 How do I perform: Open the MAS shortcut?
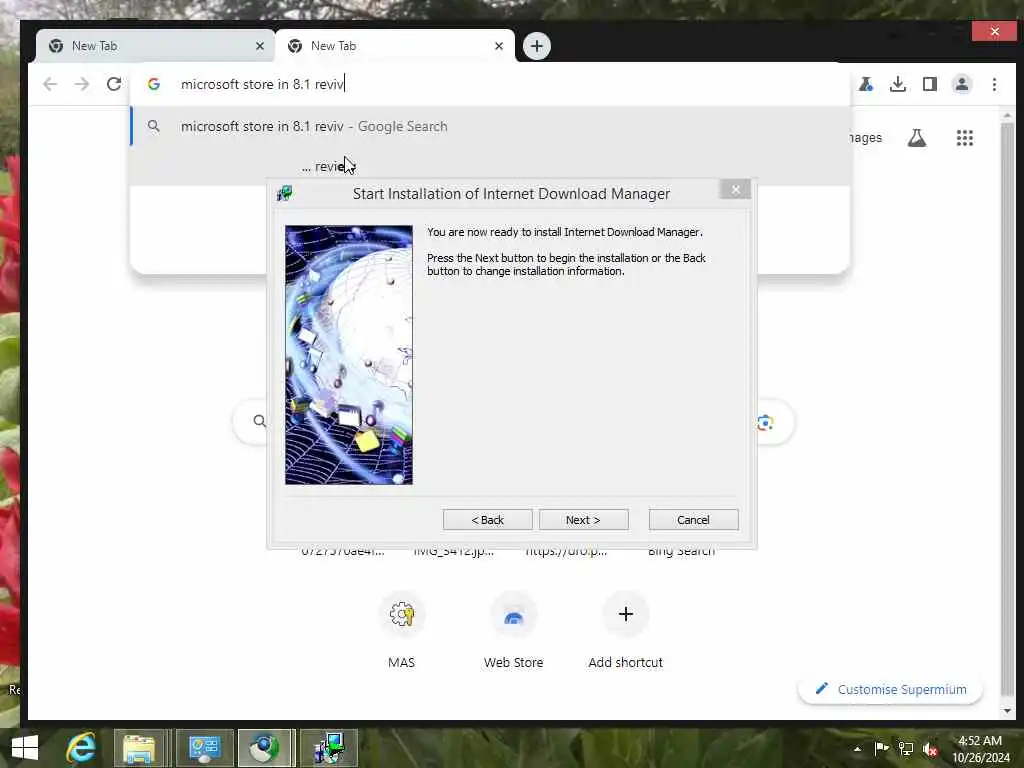point(402,630)
